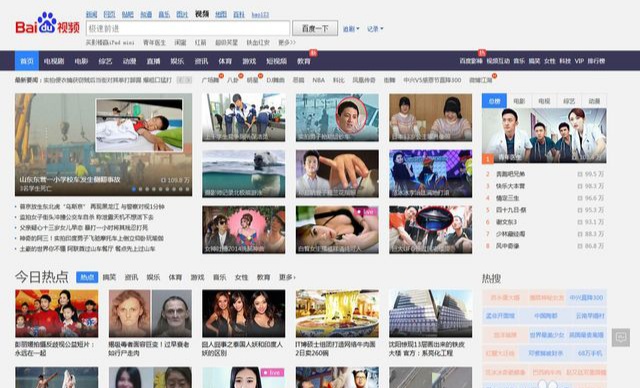Click the 68万手机 hot search tag
Viewport: 640px width, 388px height.
pos(590,353)
